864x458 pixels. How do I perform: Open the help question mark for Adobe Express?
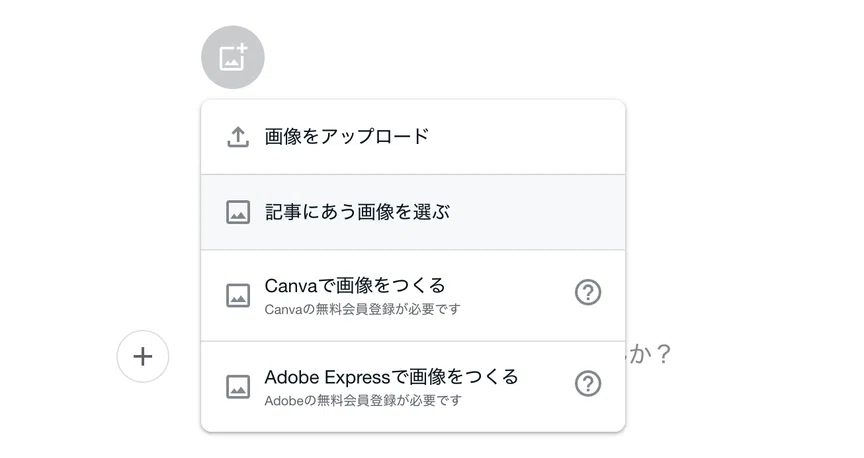pos(588,384)
